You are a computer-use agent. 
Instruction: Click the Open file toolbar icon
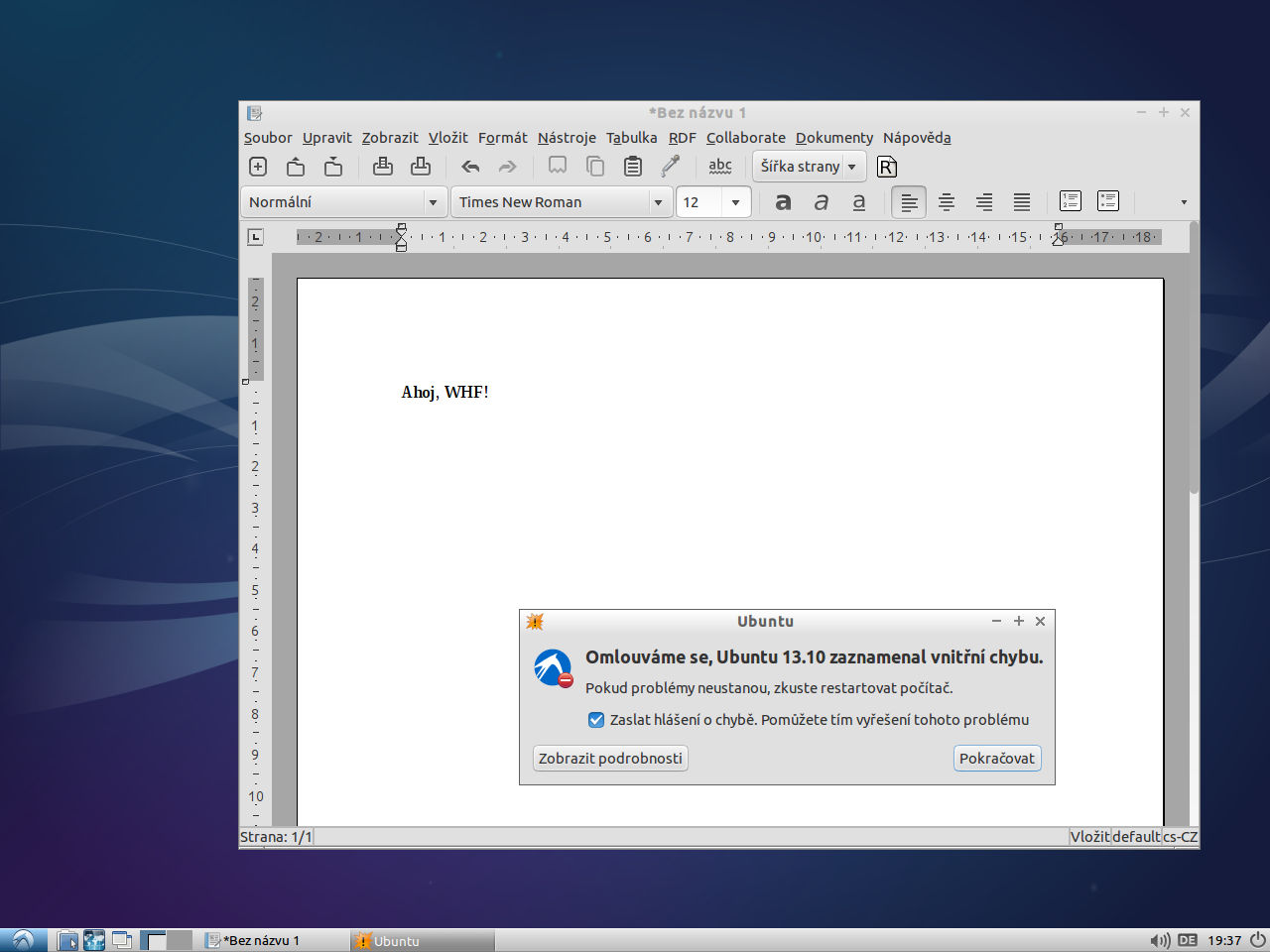tap(296, 167)
